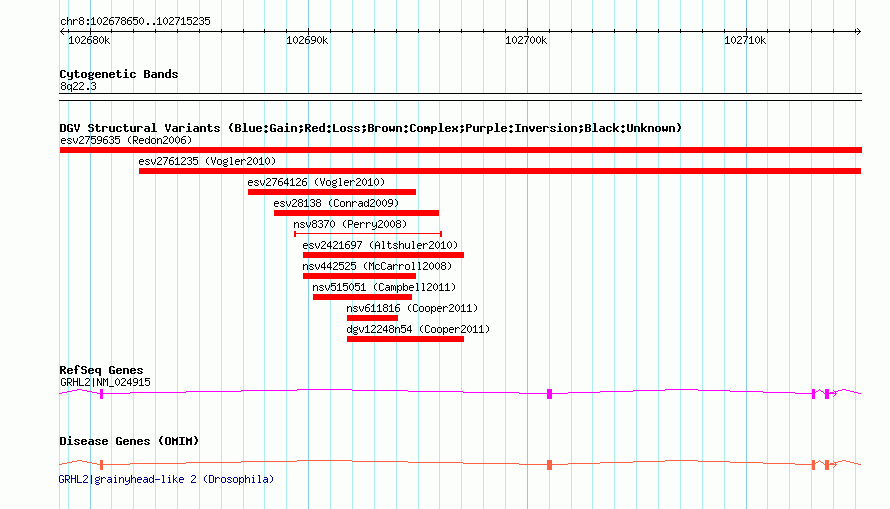The image size is (890, 509).
Task: Select the first magenta RefSeq exon near 102680k
Action: [102, 394]
